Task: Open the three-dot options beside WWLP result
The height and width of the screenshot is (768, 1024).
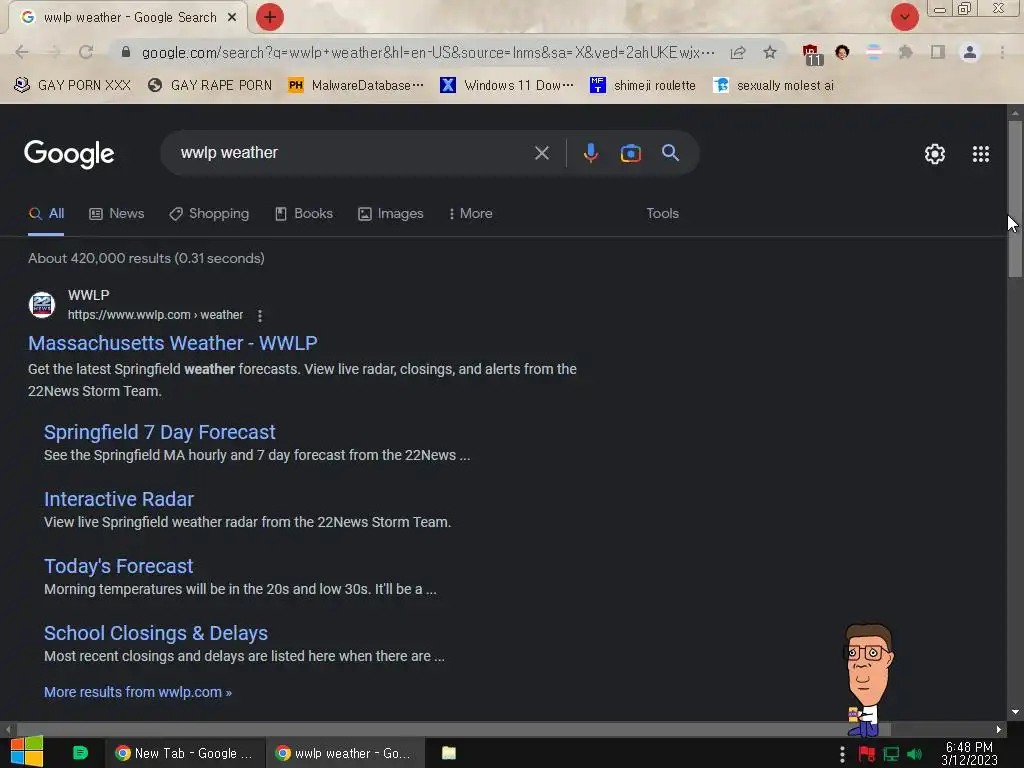Action: 260,316
